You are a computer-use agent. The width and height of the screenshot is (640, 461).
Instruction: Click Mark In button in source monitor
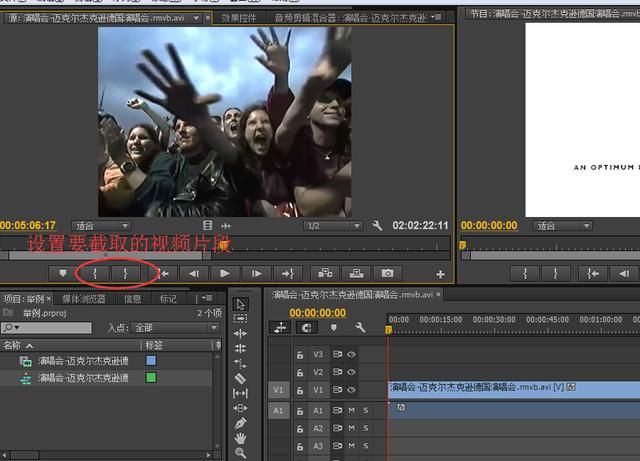95,273
